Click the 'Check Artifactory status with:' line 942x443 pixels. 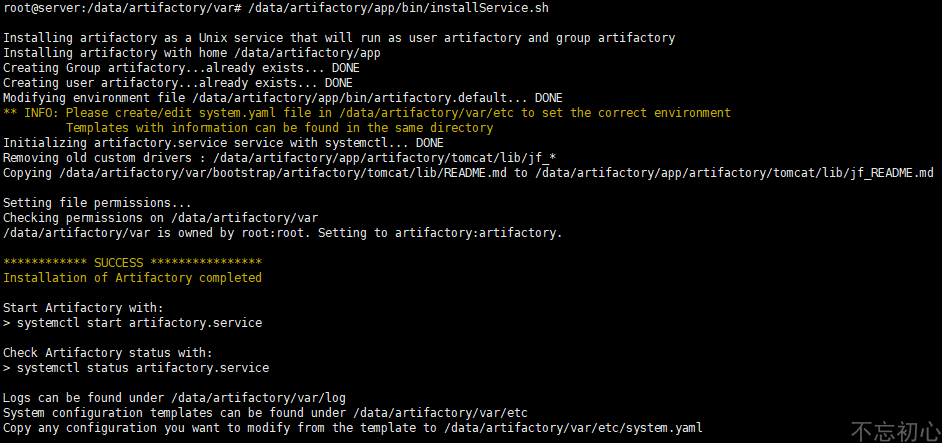[108, 353]
